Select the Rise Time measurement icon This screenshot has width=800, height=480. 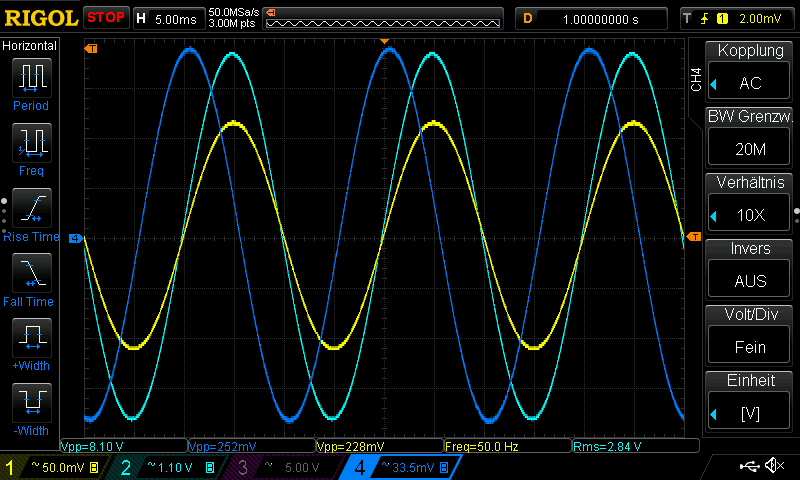coord(32,208)
